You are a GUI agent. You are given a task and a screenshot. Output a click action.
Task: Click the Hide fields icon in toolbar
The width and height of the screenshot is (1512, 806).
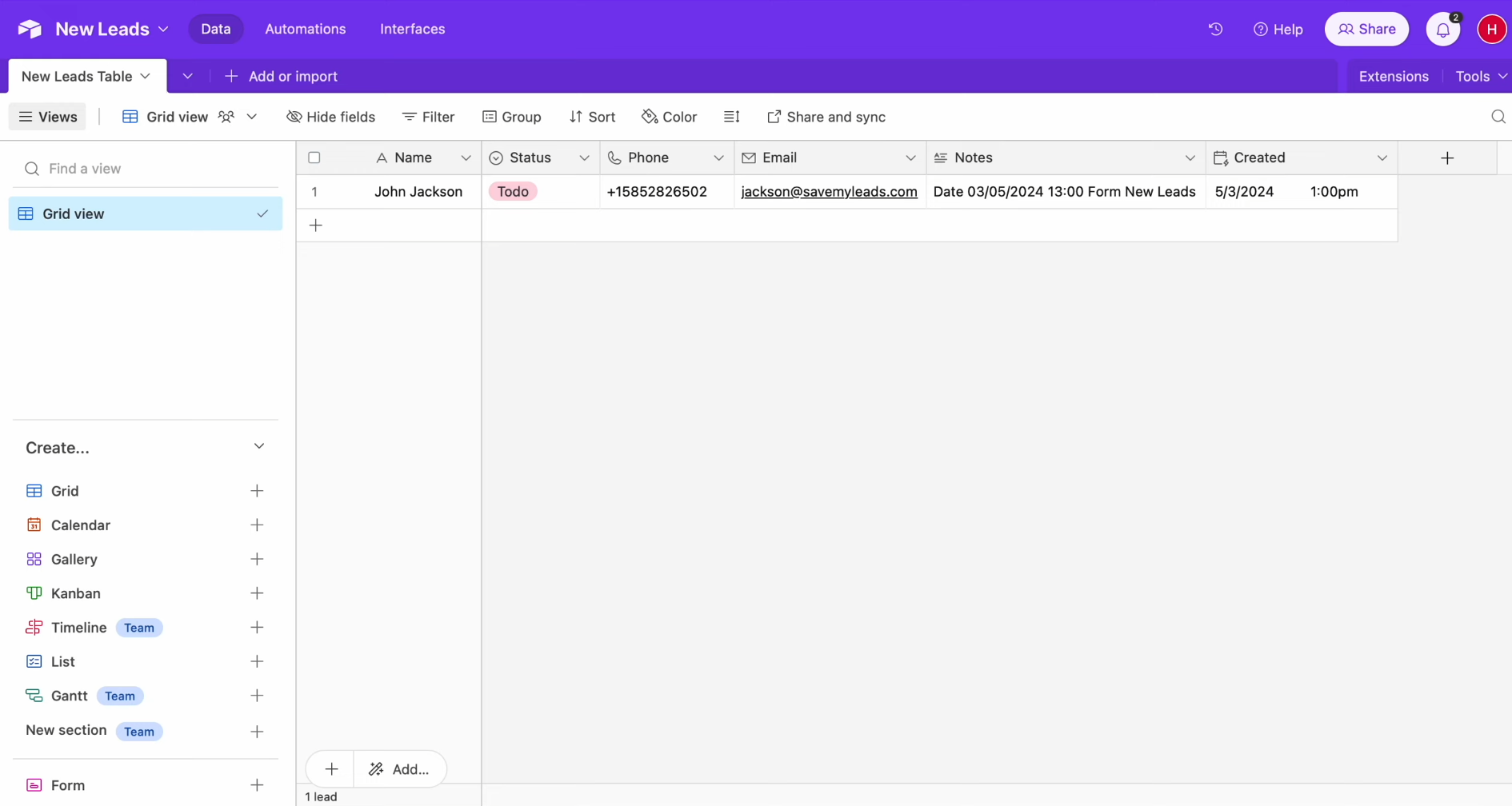(294, 117)
